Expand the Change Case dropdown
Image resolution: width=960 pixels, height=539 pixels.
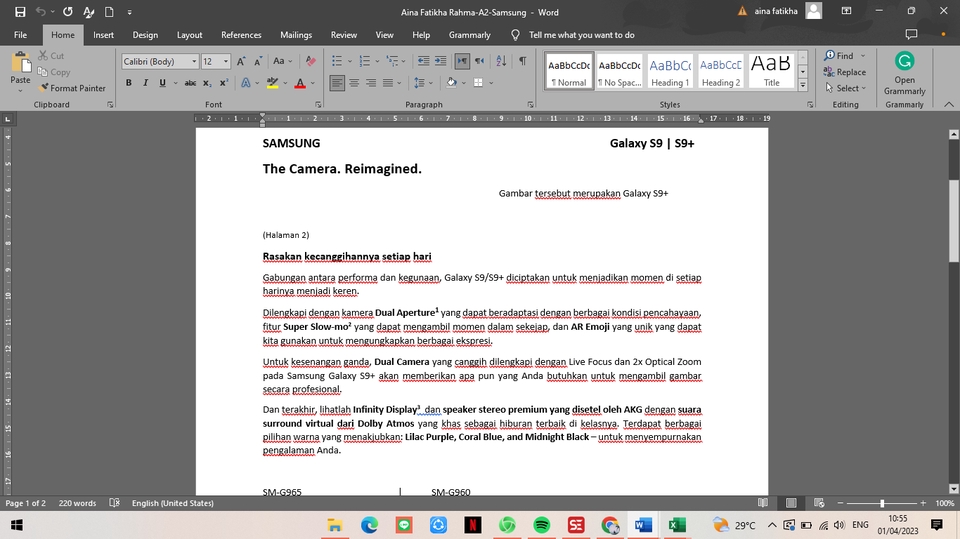(x=290, y=61)
